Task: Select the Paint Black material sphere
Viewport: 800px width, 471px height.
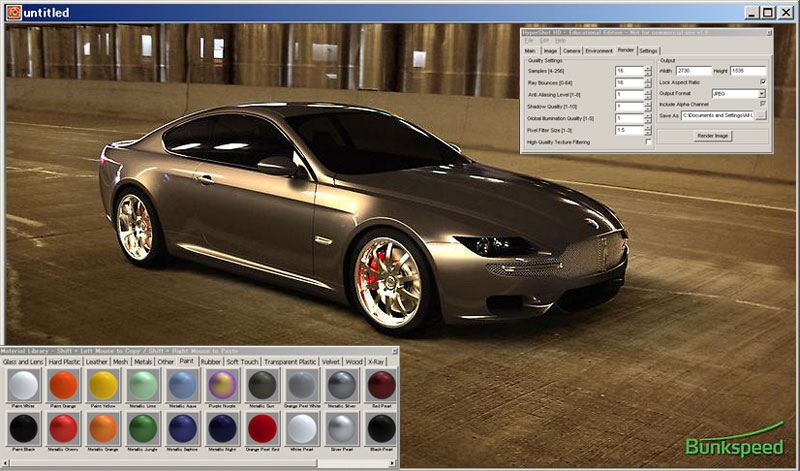Action: (x=23, y=429)
